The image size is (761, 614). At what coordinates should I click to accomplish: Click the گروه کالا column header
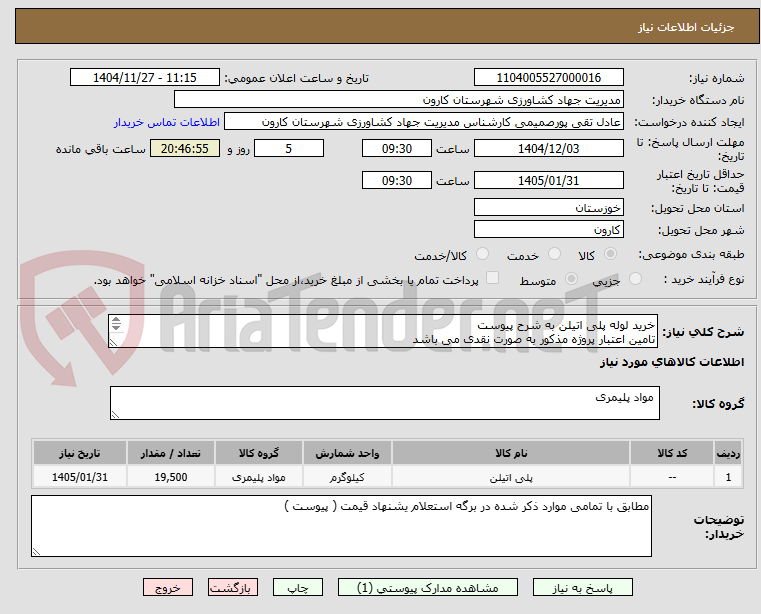259,453
